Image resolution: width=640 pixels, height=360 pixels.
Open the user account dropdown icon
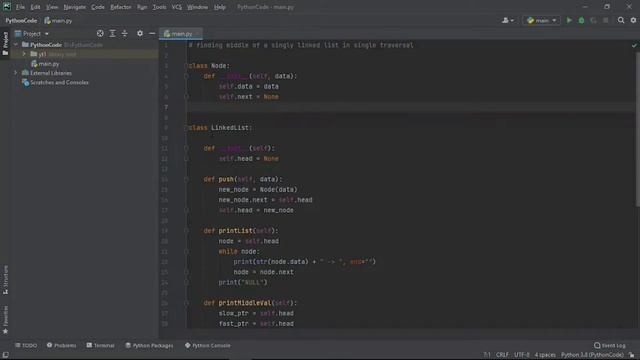pos(508,20)
